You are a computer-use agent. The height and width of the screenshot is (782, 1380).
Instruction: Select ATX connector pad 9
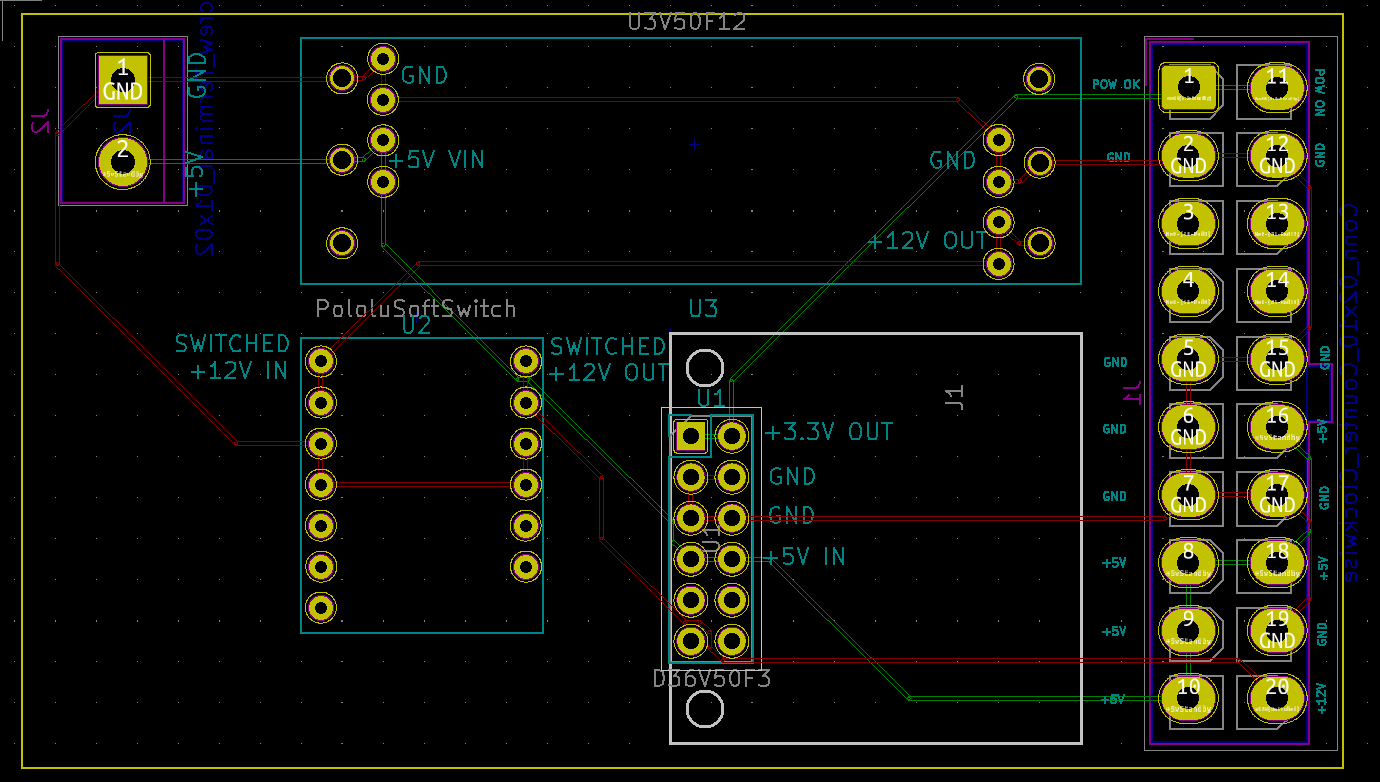1188,629
